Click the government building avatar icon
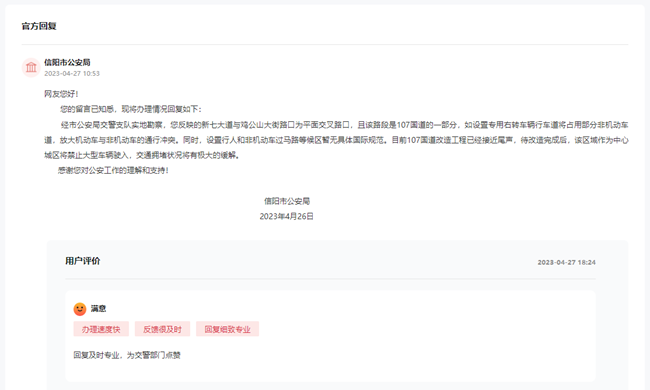This screenshot has height=390, width=650. coord(31,67)
